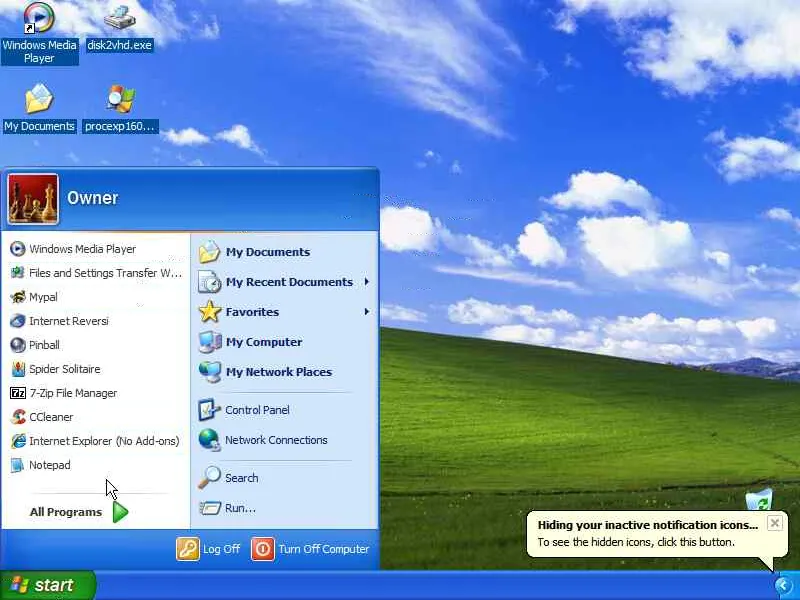Screen dimensions: 800x600
Task: Open 7-Zip File Manager text entry
Action: (x=73, y=393)
